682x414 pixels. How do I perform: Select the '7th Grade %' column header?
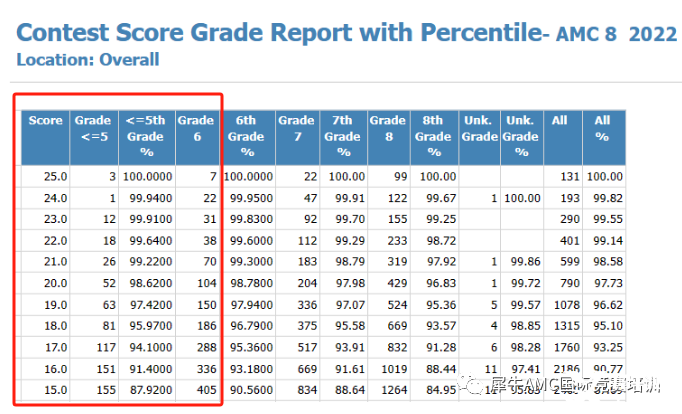pos(343,136)
